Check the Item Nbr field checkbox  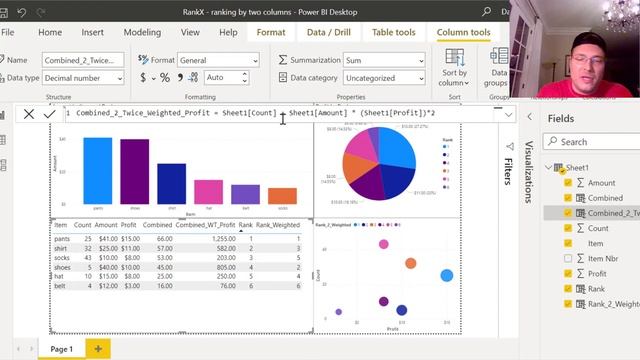tap(568, 258)
